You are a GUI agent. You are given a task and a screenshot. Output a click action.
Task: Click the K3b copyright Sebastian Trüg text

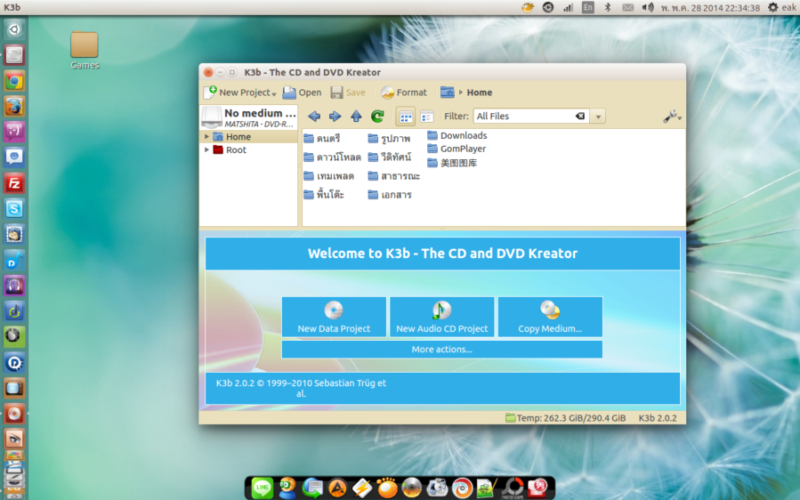301,388
